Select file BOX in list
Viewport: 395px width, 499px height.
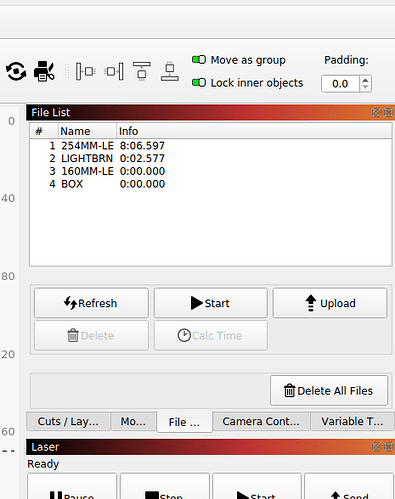coord(210,184)
